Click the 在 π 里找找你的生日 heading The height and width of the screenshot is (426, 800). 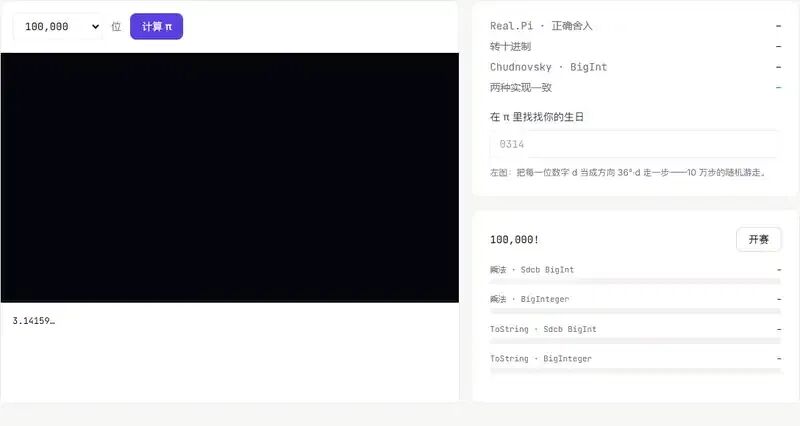pos(537,117)
